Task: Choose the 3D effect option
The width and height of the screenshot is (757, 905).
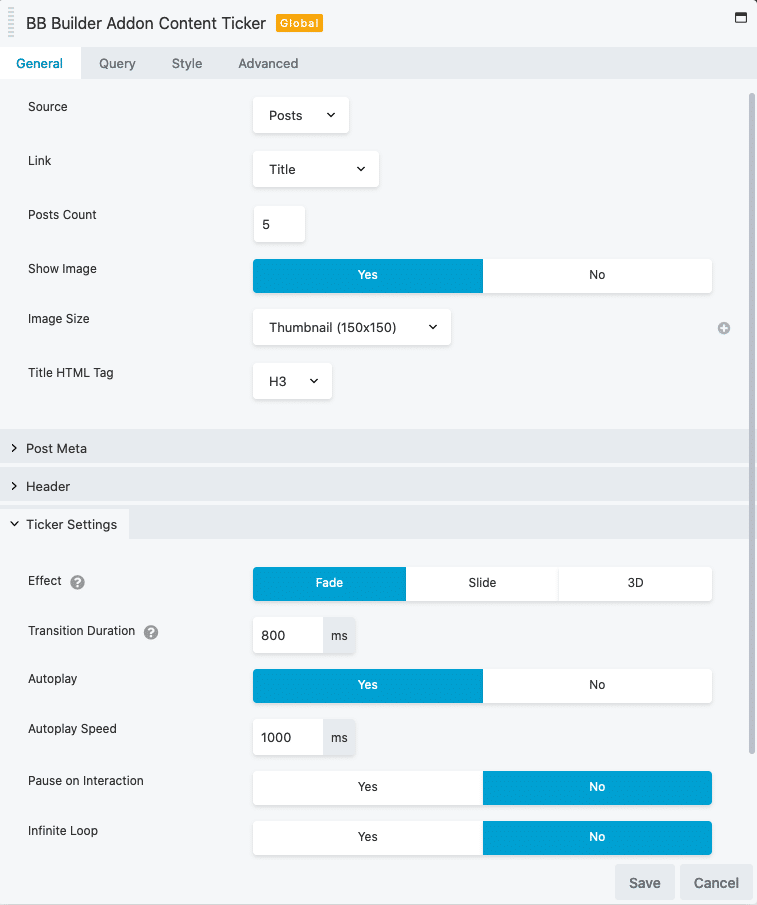Action: click(635, 584)
